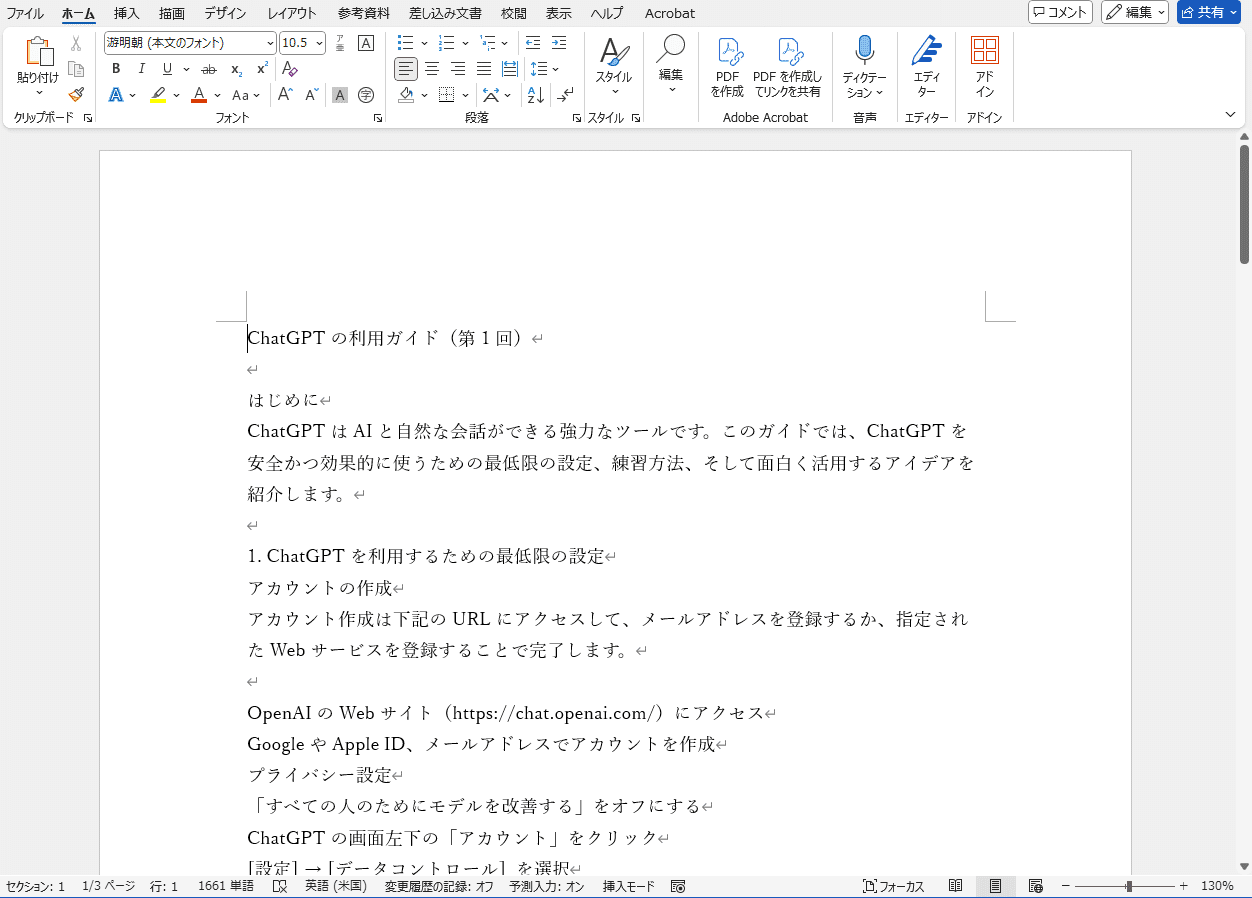Click the spelling check status bar icon
Viewport: 1252px width, 898px height.
point(280,886)
